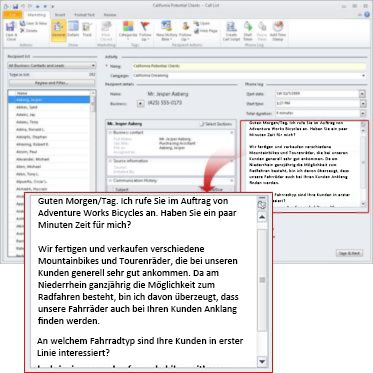
Task: Click the Save & Close ribbon button
Action: pyautogui.click(x=11, y=31)
